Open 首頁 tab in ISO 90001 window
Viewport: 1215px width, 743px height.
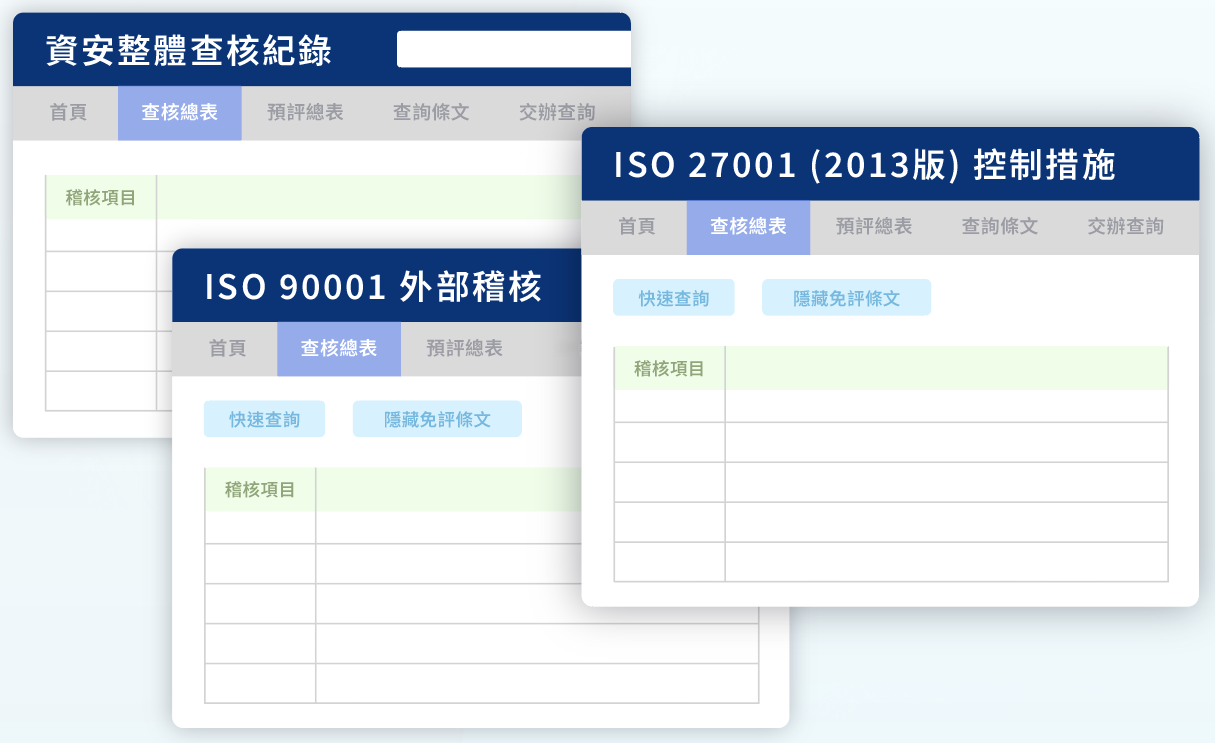pos(228,349)
